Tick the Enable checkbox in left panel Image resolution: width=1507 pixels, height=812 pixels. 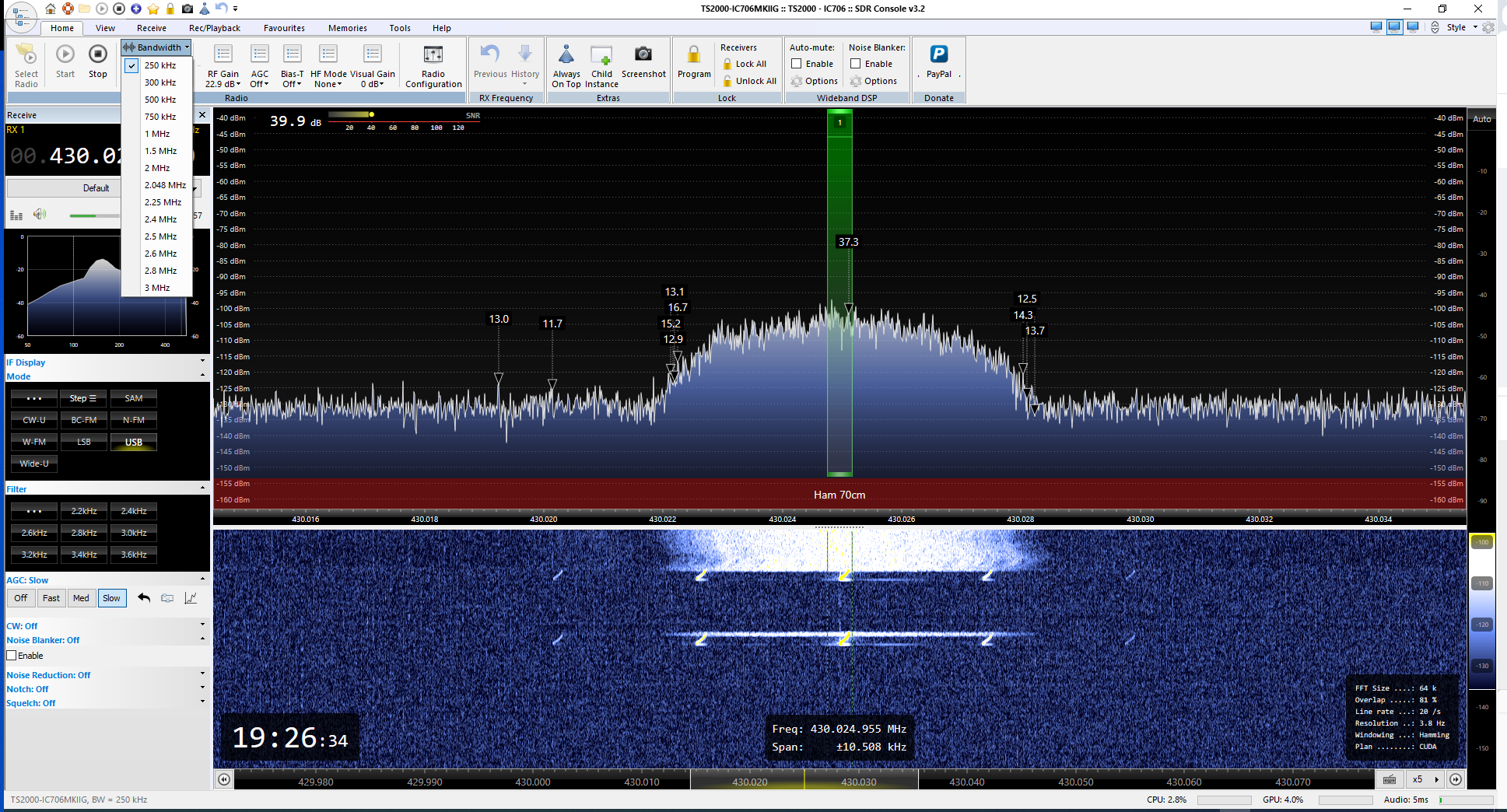point(12,656)
